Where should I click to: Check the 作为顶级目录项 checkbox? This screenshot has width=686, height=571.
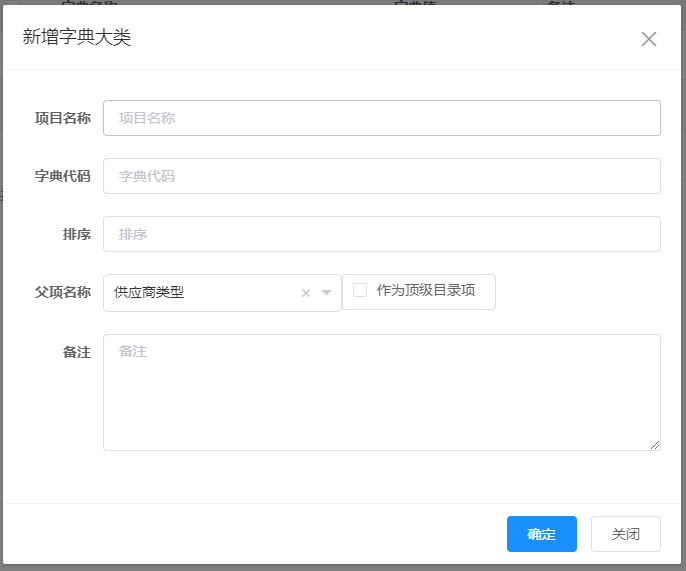360,290
